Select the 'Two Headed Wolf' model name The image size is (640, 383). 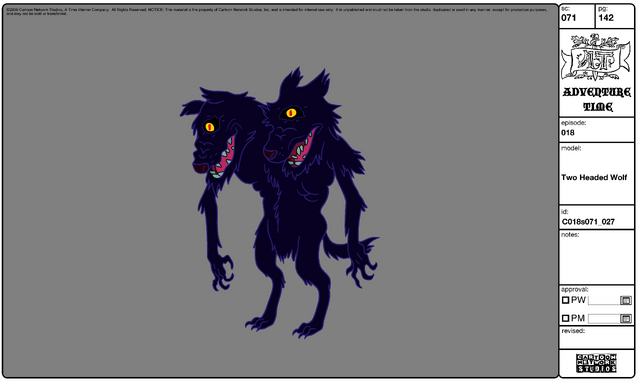tap(594, 178)
